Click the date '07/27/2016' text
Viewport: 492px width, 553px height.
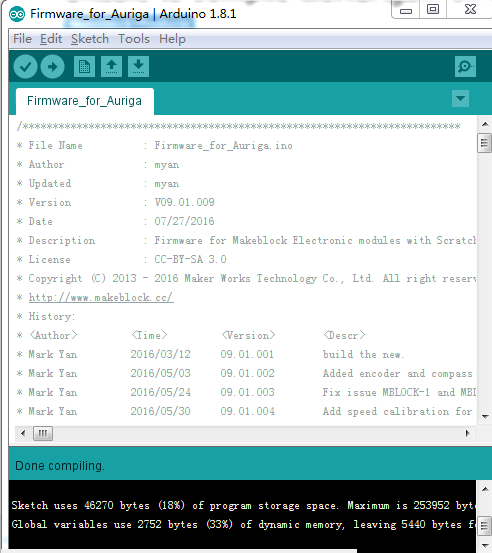click(x=184, y=221)
